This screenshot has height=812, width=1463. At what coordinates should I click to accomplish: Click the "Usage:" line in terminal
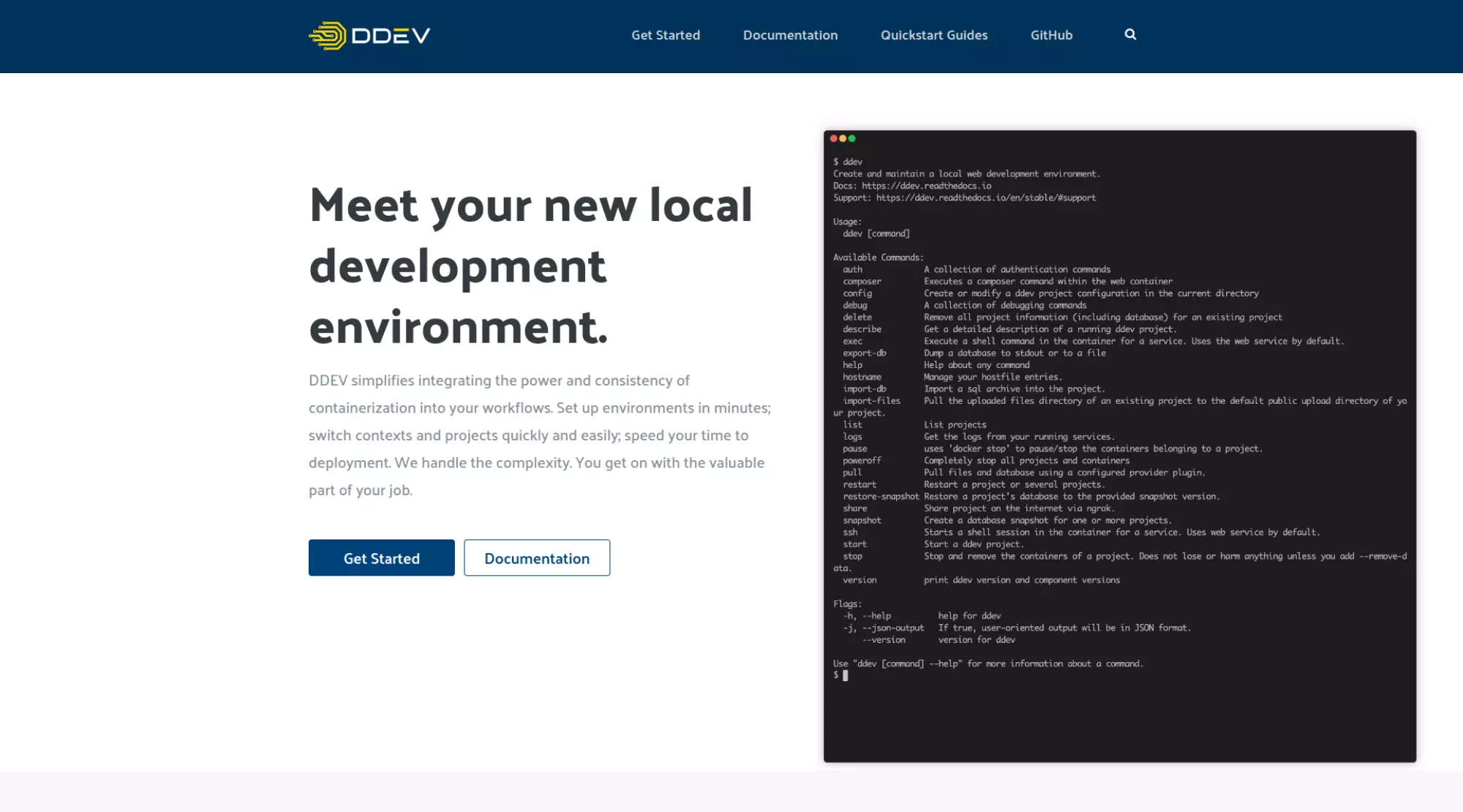tap(847, 222)
